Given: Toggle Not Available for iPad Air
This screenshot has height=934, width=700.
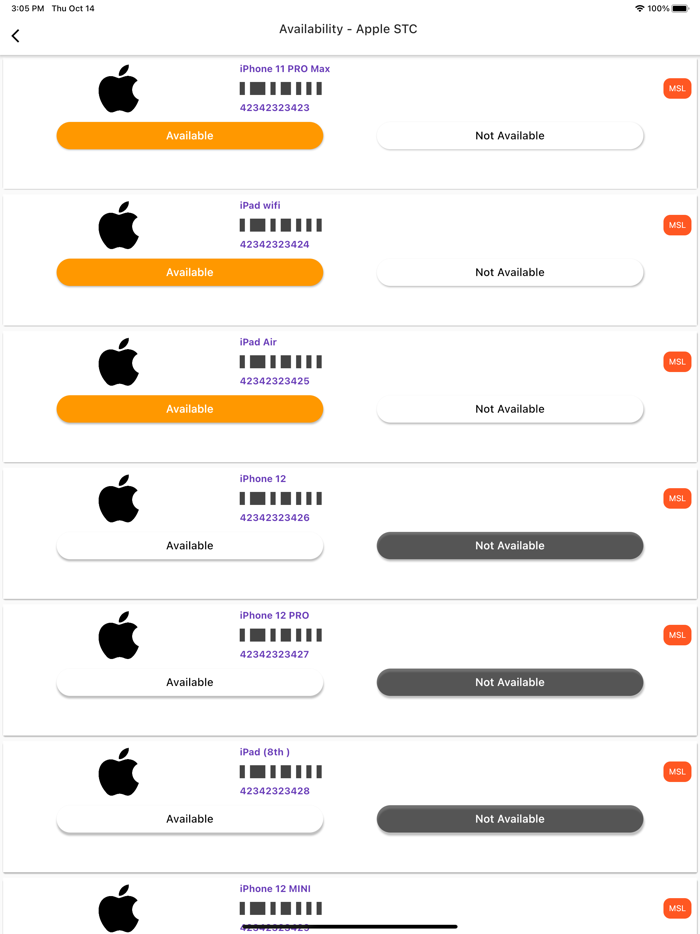Looking at the screenshot, I should pyautogui.click(x=510, y=409).
